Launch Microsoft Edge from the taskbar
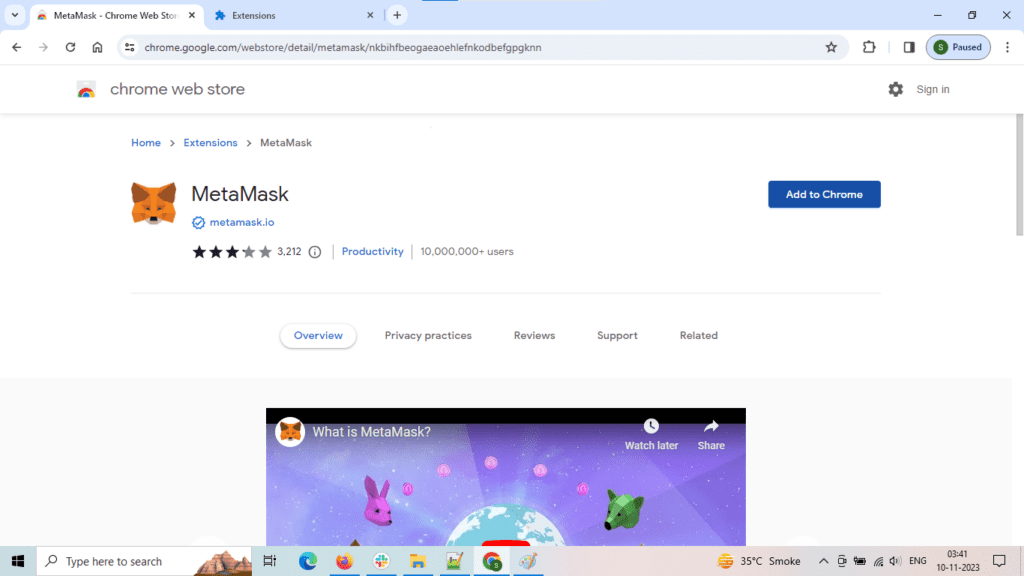The width and height of the screenshot is (1024, 576). click(x=308, y=561)
